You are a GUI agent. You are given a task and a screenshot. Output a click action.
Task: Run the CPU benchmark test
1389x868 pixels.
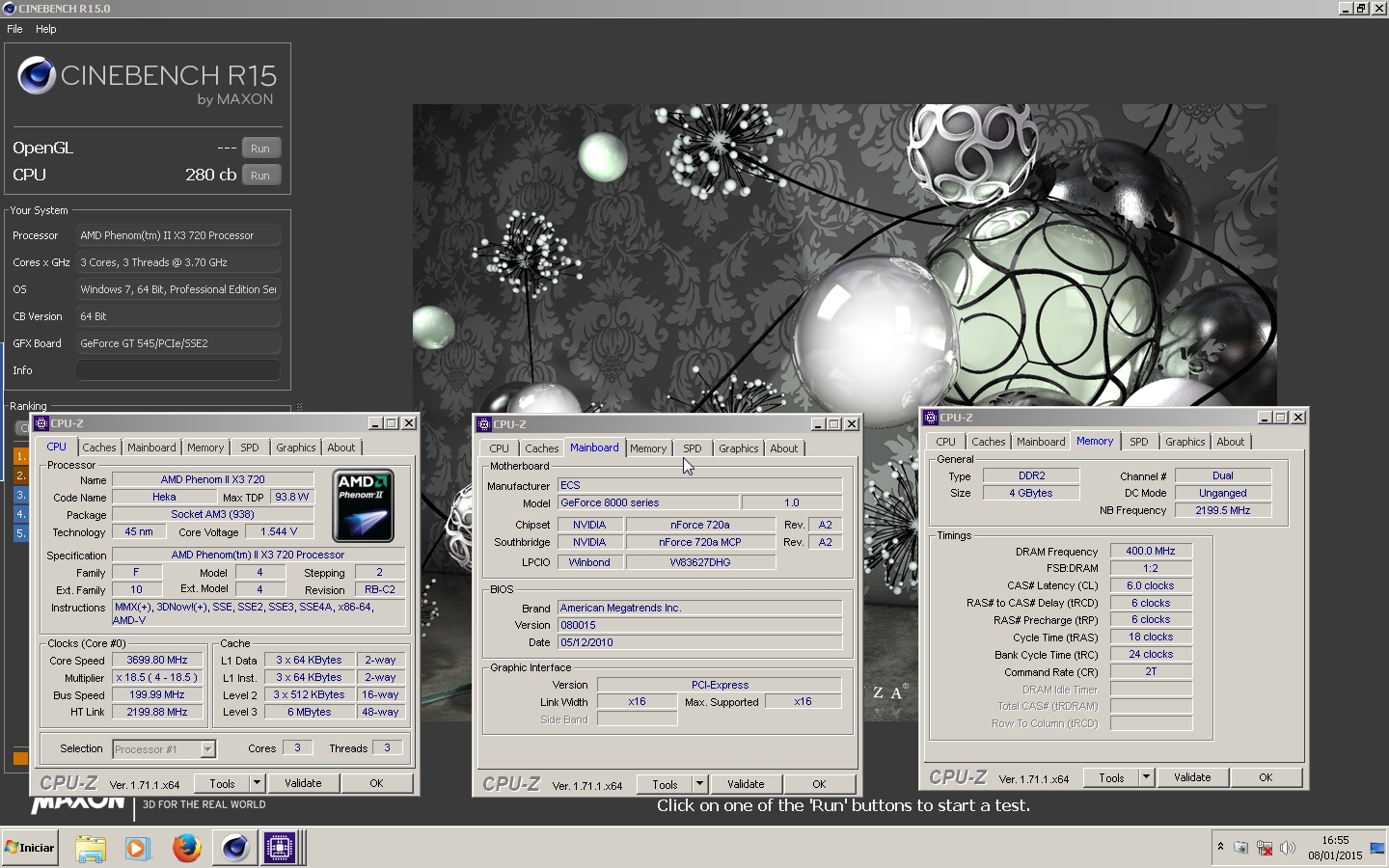coord(260,176)
